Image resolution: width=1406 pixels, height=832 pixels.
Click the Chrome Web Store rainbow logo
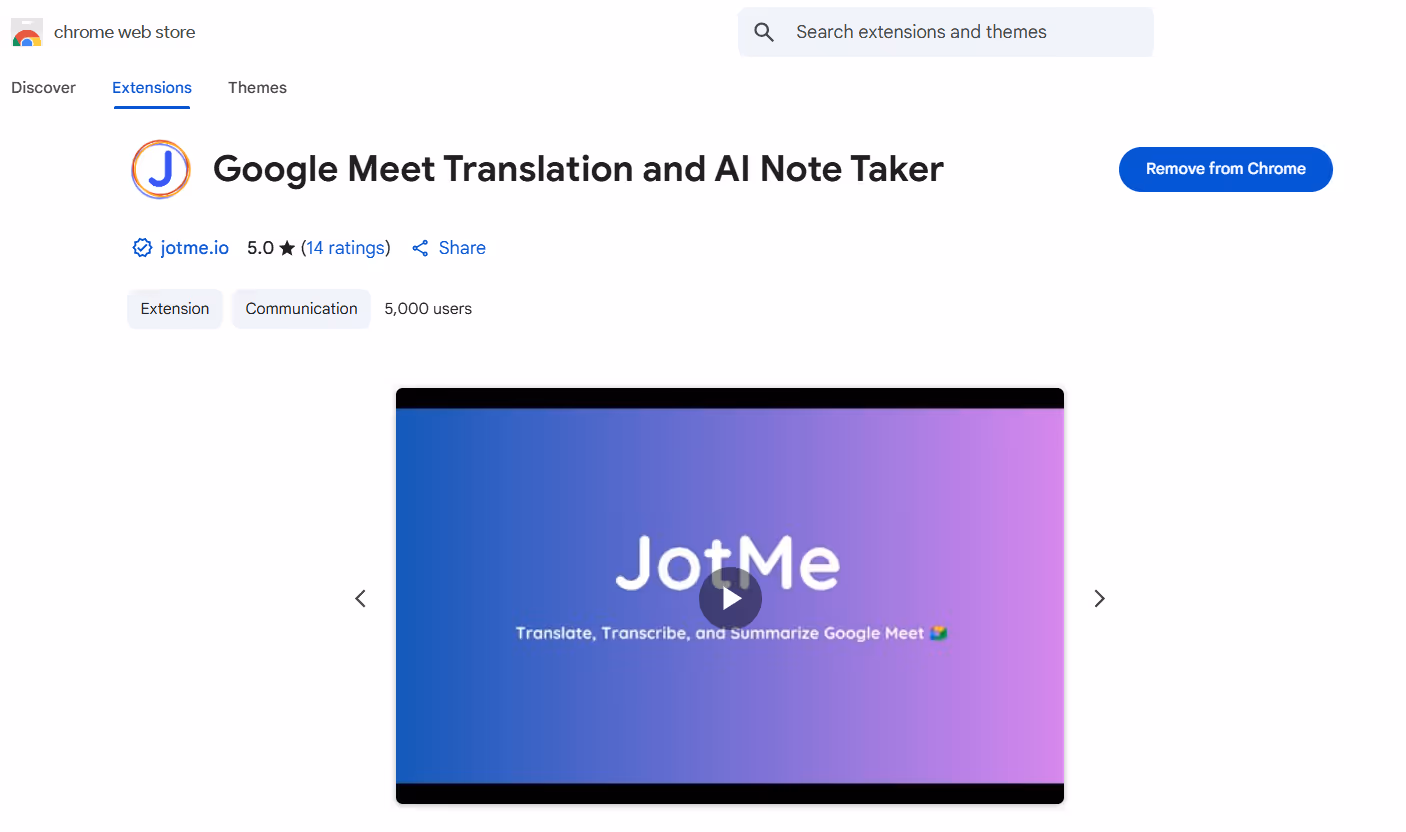coord(27,32)
